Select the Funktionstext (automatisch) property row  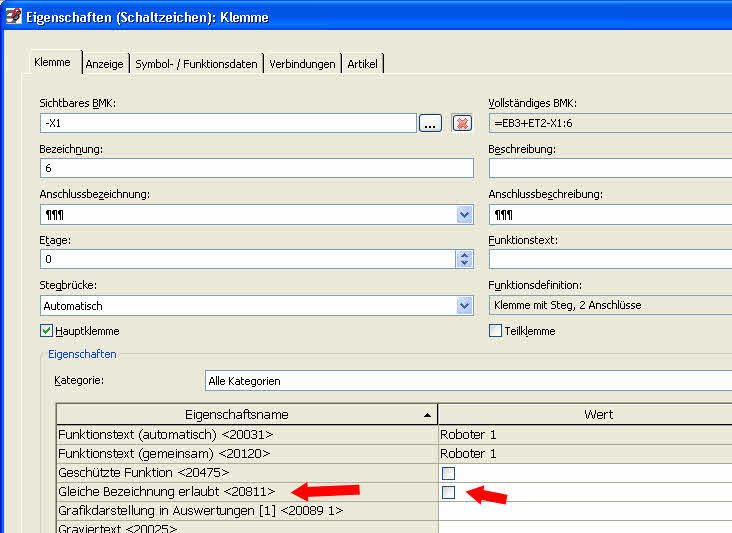(246, 435)
